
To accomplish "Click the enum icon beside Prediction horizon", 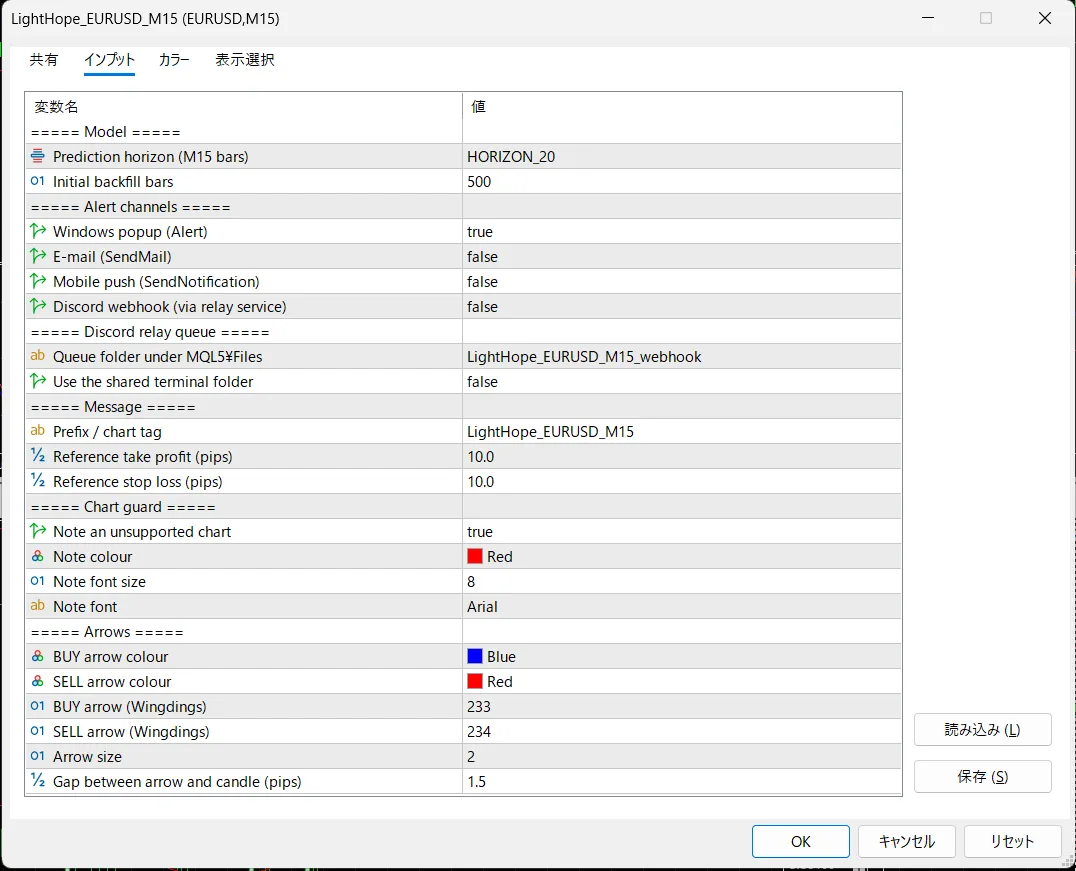I will (38, 156).
